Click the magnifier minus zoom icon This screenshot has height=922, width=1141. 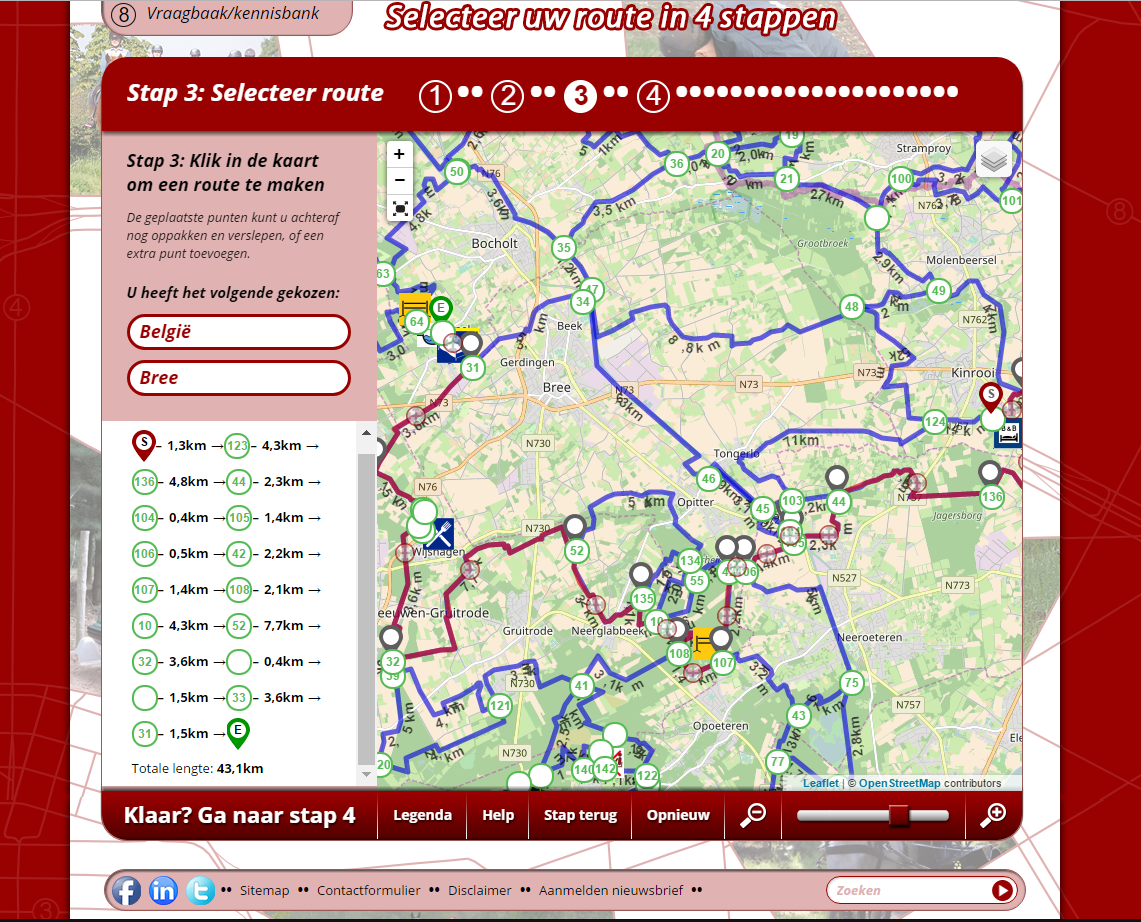pos(753,815)
